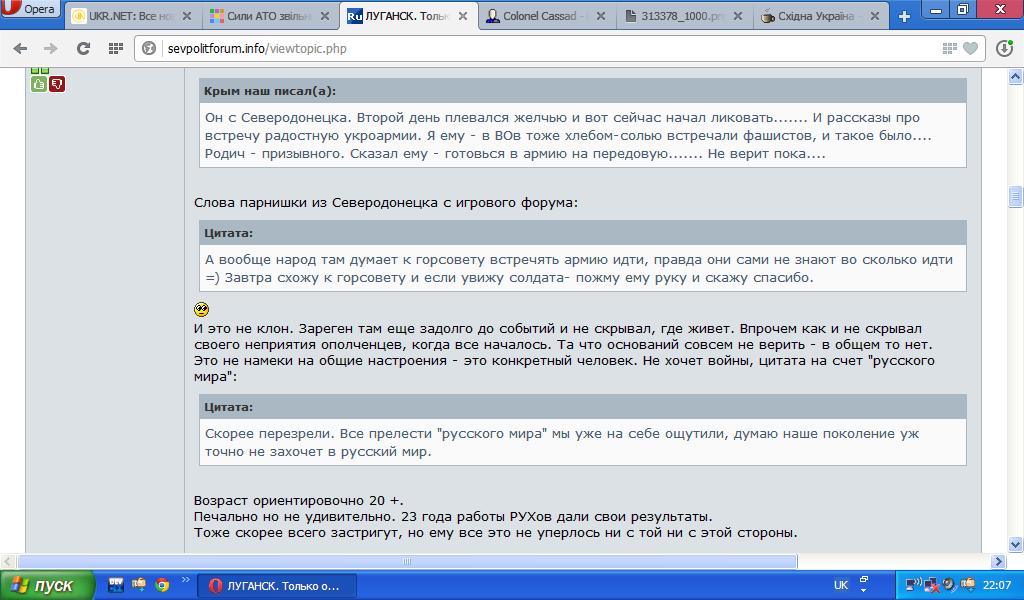Expand the hidden quick launch items
This screenshot has height=600, width=1024.
pyautogui.click(x=186, y=579)
